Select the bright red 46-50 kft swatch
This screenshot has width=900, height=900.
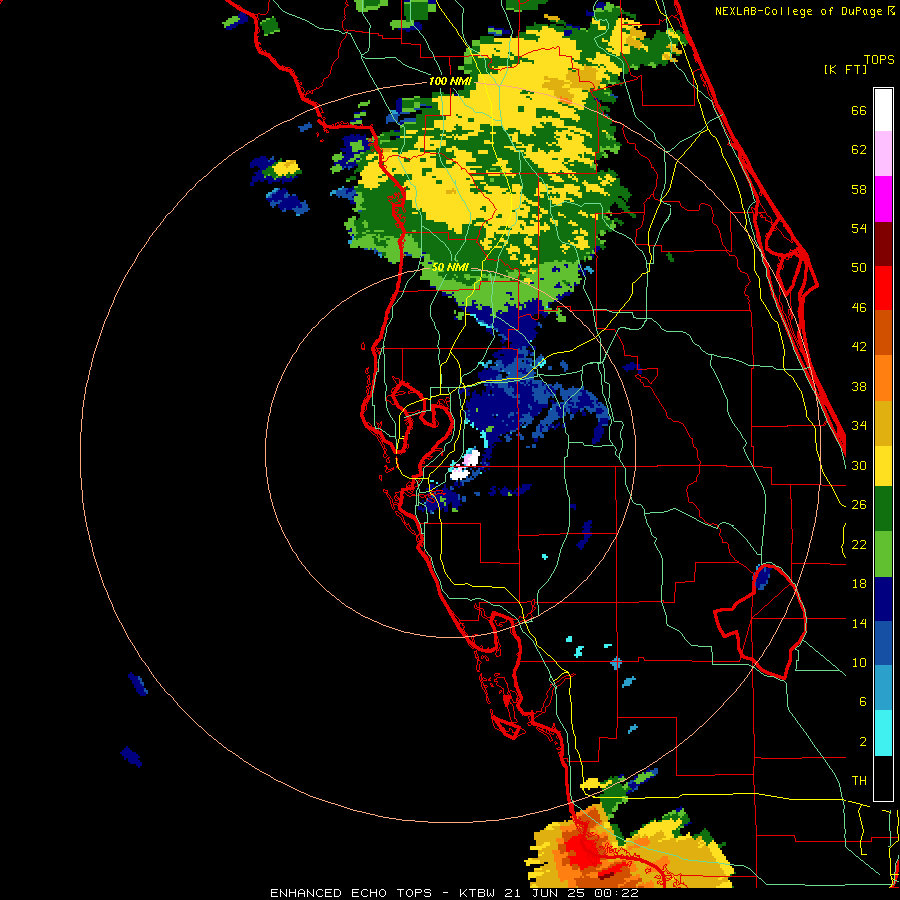pos(883,288)
